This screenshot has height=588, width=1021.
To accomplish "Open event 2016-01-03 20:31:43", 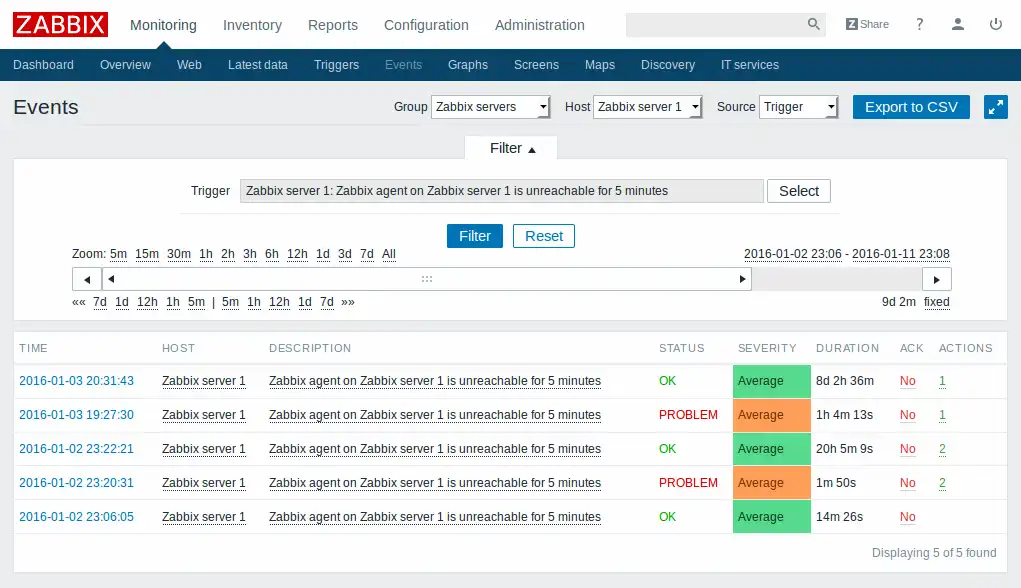I will 76,381.
